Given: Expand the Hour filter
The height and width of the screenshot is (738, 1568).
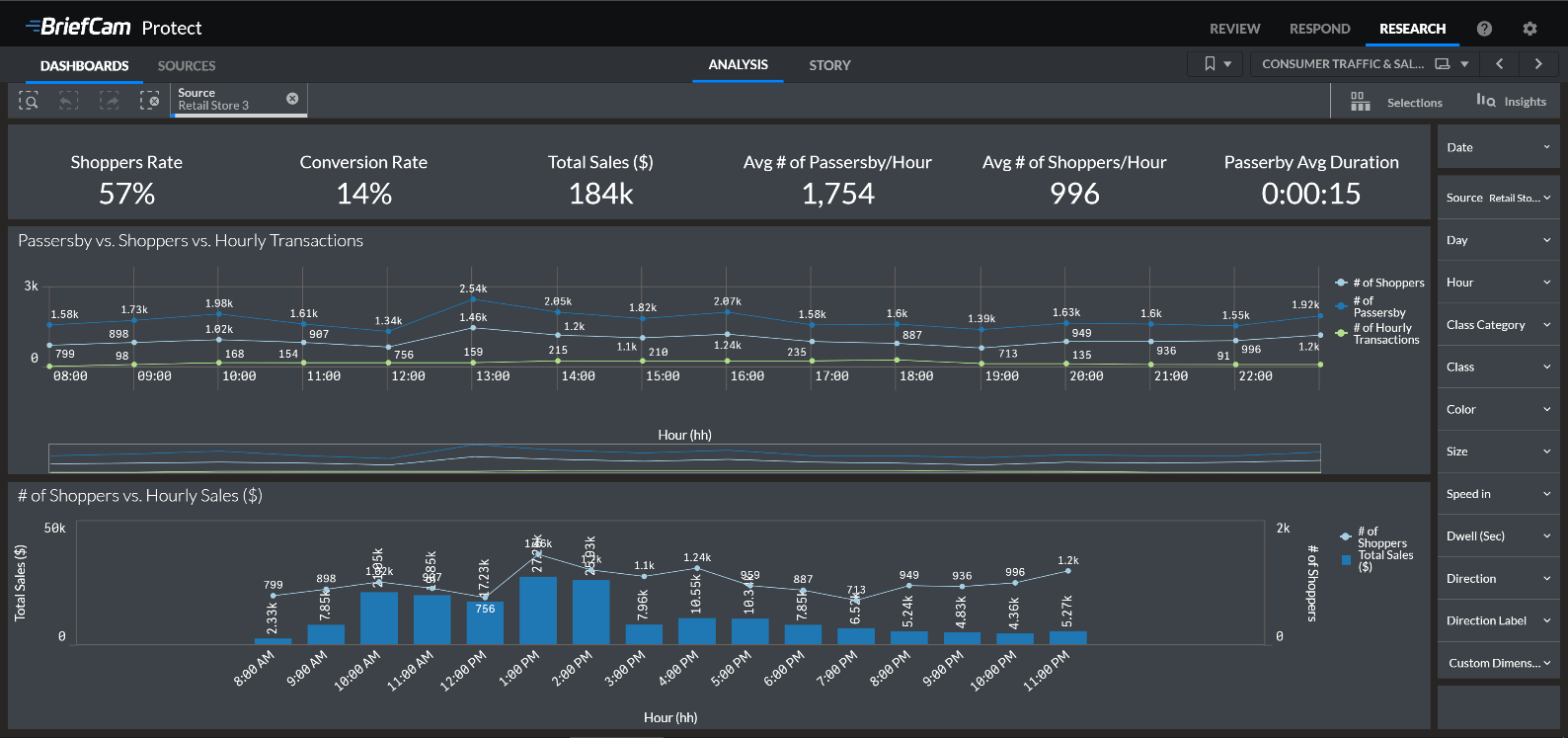Looking at the screenshot, I should [1498, 283].
